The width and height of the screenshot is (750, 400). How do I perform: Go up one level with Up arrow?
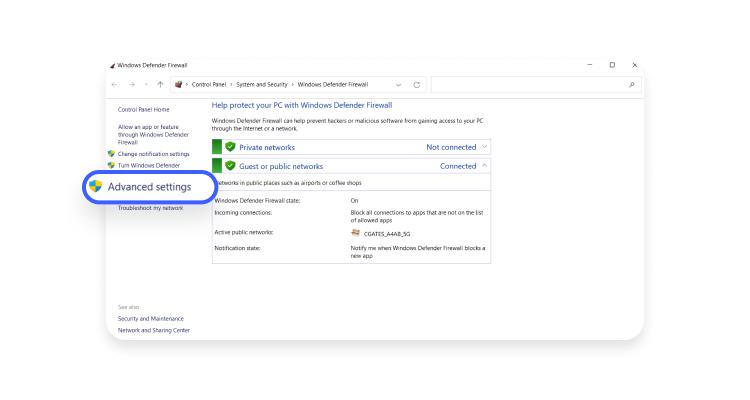pyautogui.click(x=160, y=85)
